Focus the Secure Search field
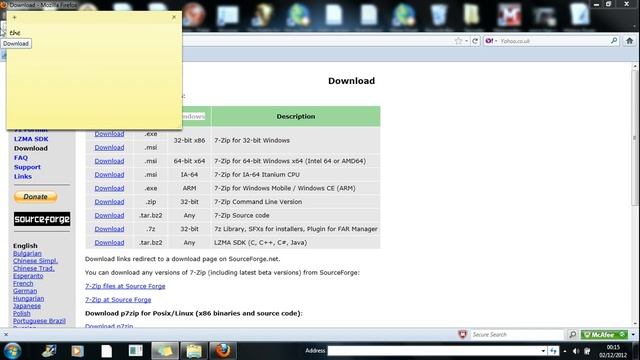640x360 pixels. coord(516,335)
